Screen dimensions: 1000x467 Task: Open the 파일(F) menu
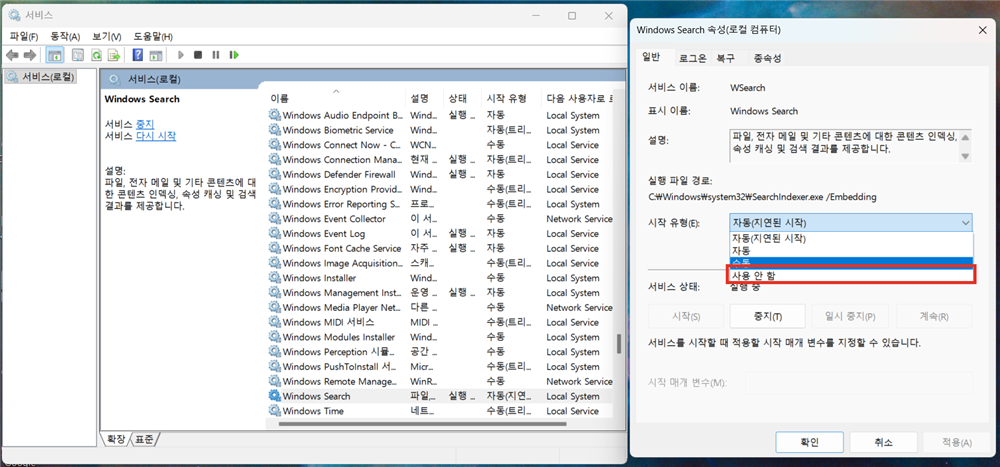(x=24, y=36)
